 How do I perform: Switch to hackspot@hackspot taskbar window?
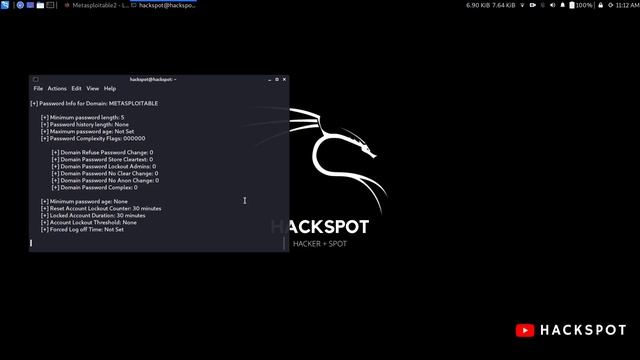point(163,5)
